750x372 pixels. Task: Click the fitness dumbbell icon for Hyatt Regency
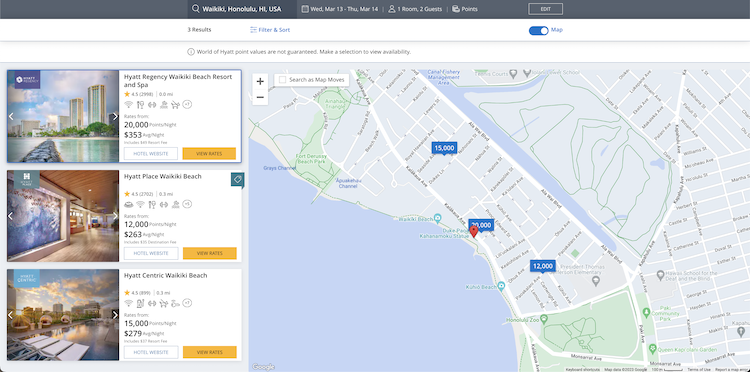tap(152, 105)
